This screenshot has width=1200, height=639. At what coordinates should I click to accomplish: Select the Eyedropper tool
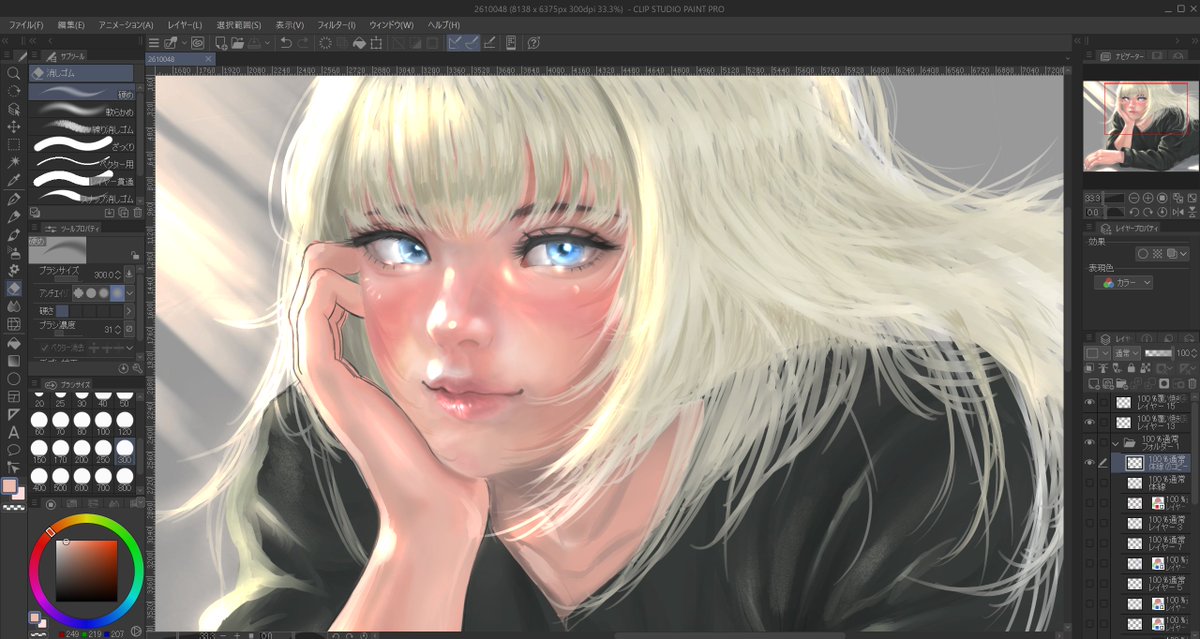[13, 181]
